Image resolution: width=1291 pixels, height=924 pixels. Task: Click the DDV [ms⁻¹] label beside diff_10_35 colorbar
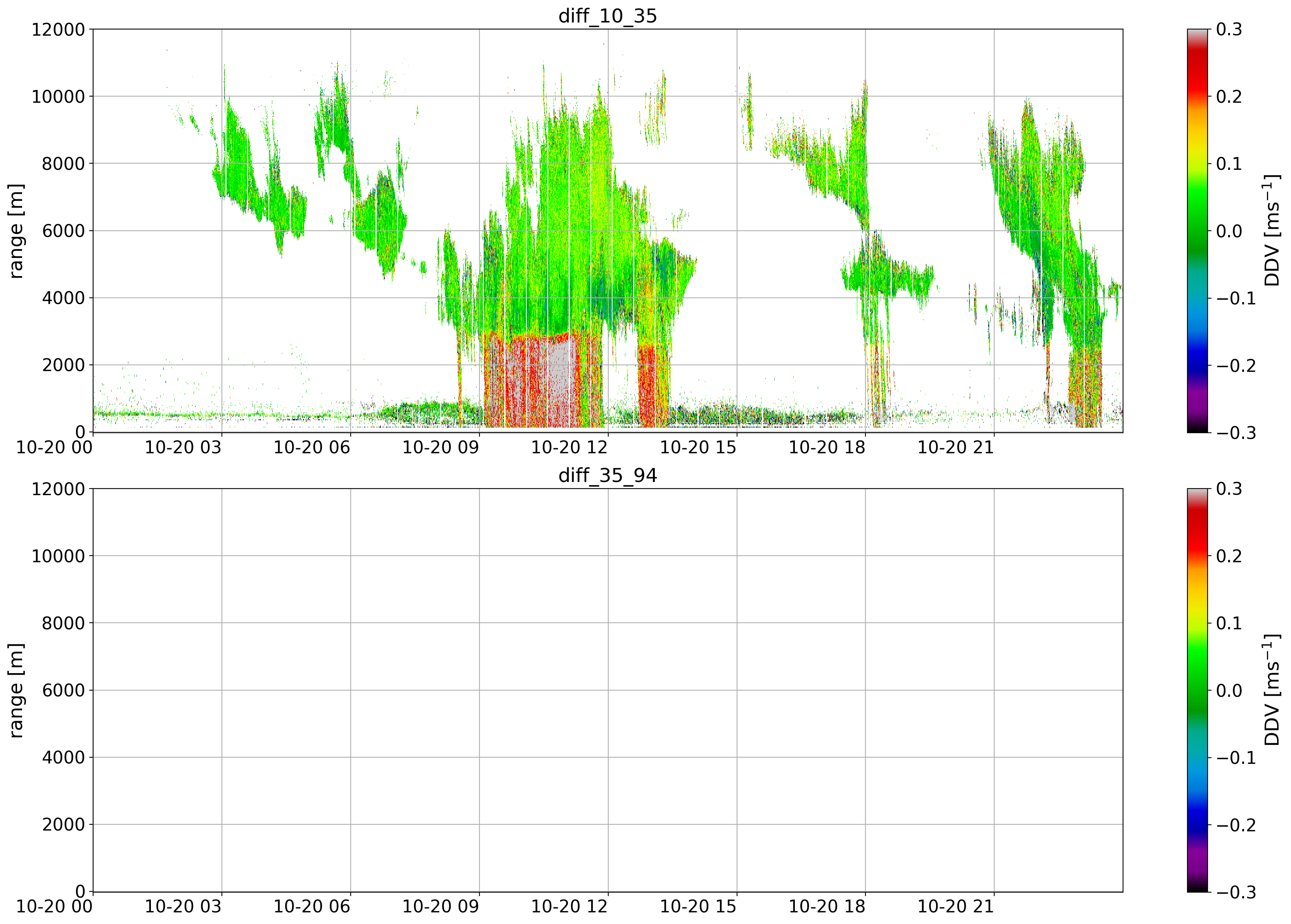[x=1271, y=230]
